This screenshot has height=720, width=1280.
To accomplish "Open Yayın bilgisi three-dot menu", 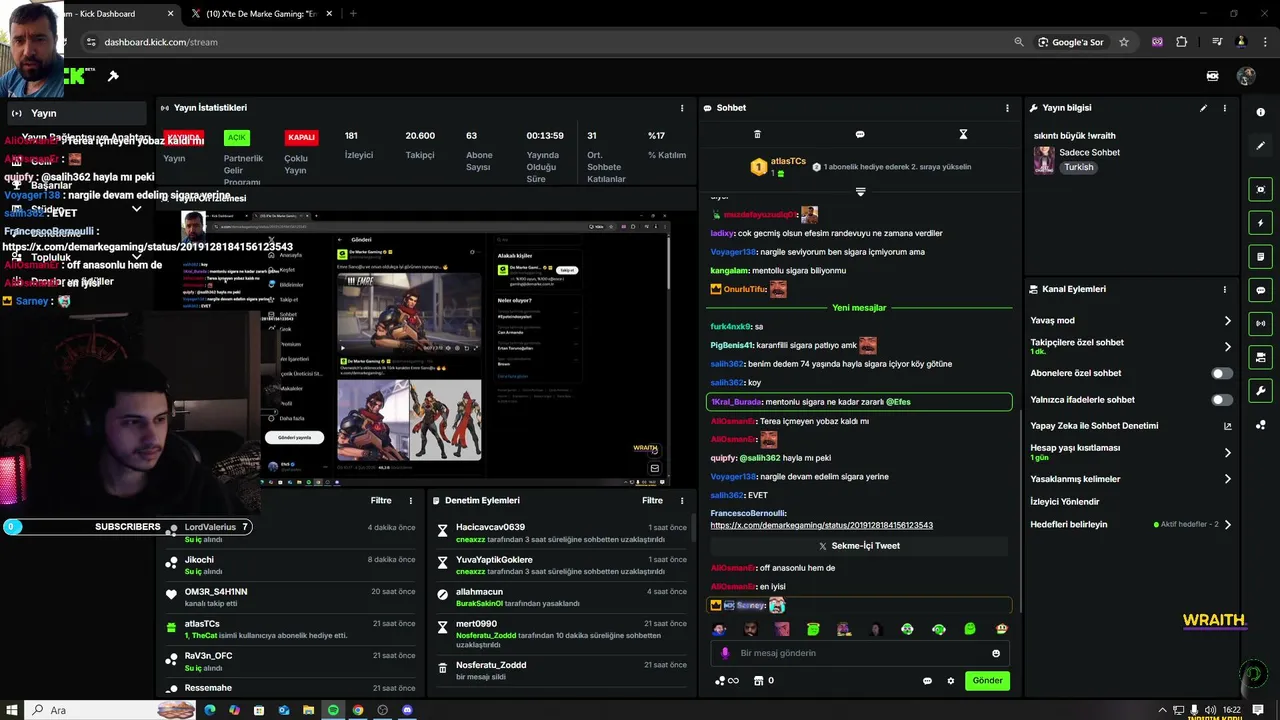I will [x=1224, y=108].
